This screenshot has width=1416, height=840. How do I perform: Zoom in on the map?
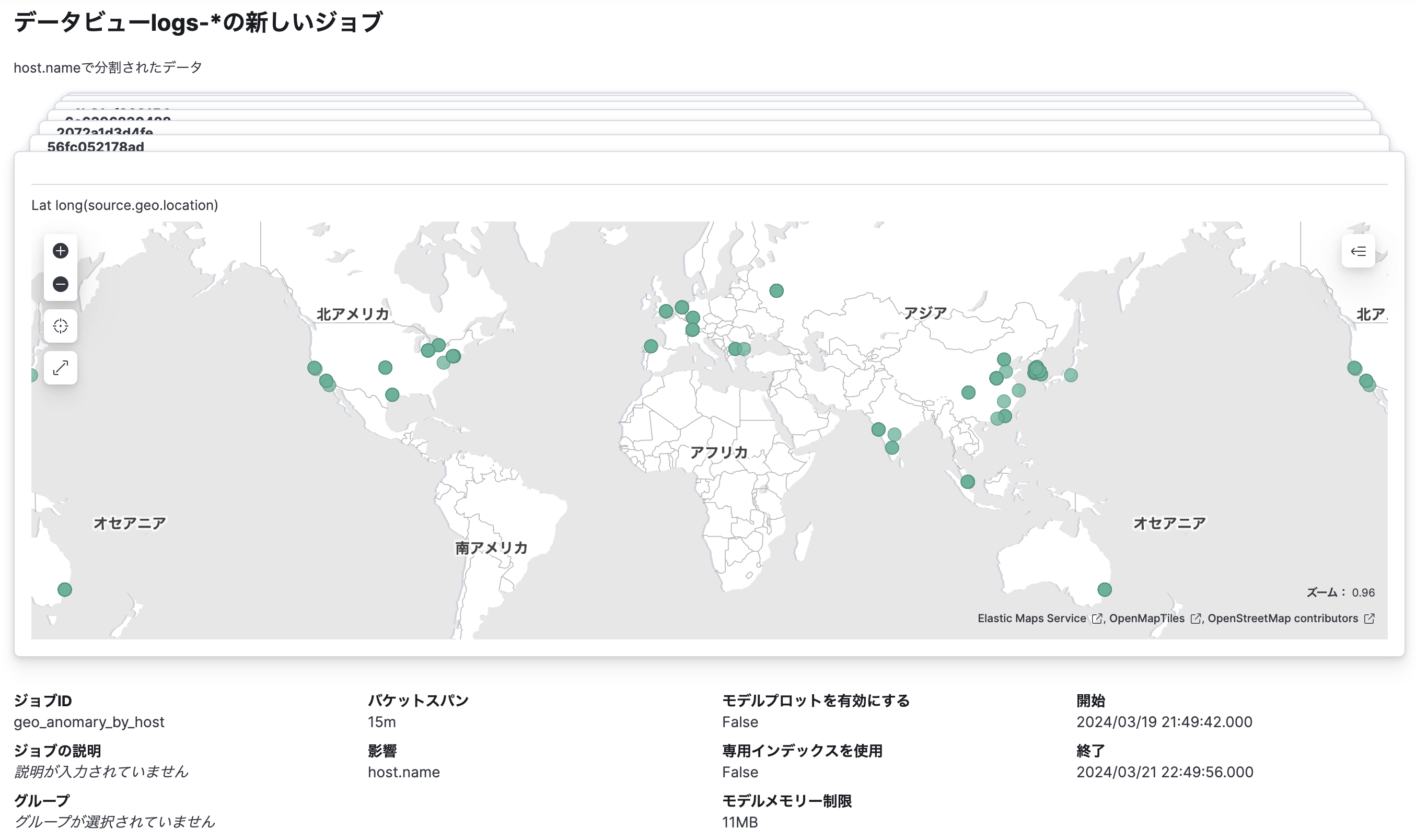point(61,251)
